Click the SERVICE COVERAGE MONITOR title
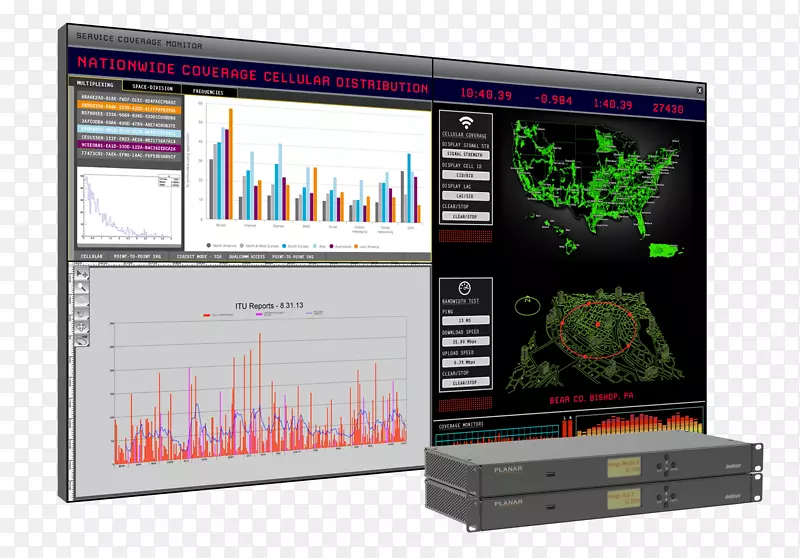800x558 pixels. [139, 40]
